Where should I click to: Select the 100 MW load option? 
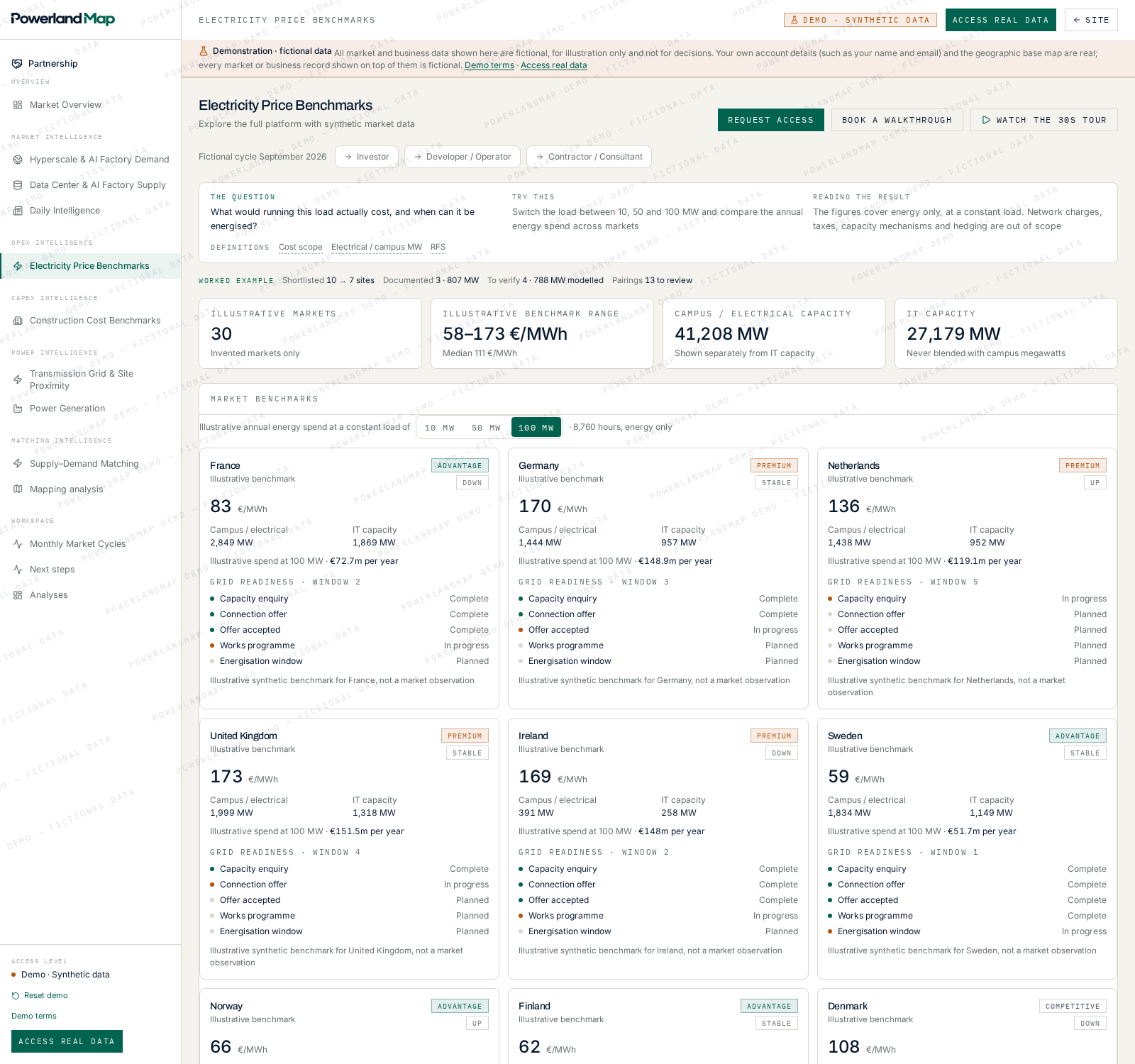click(536, 428)
